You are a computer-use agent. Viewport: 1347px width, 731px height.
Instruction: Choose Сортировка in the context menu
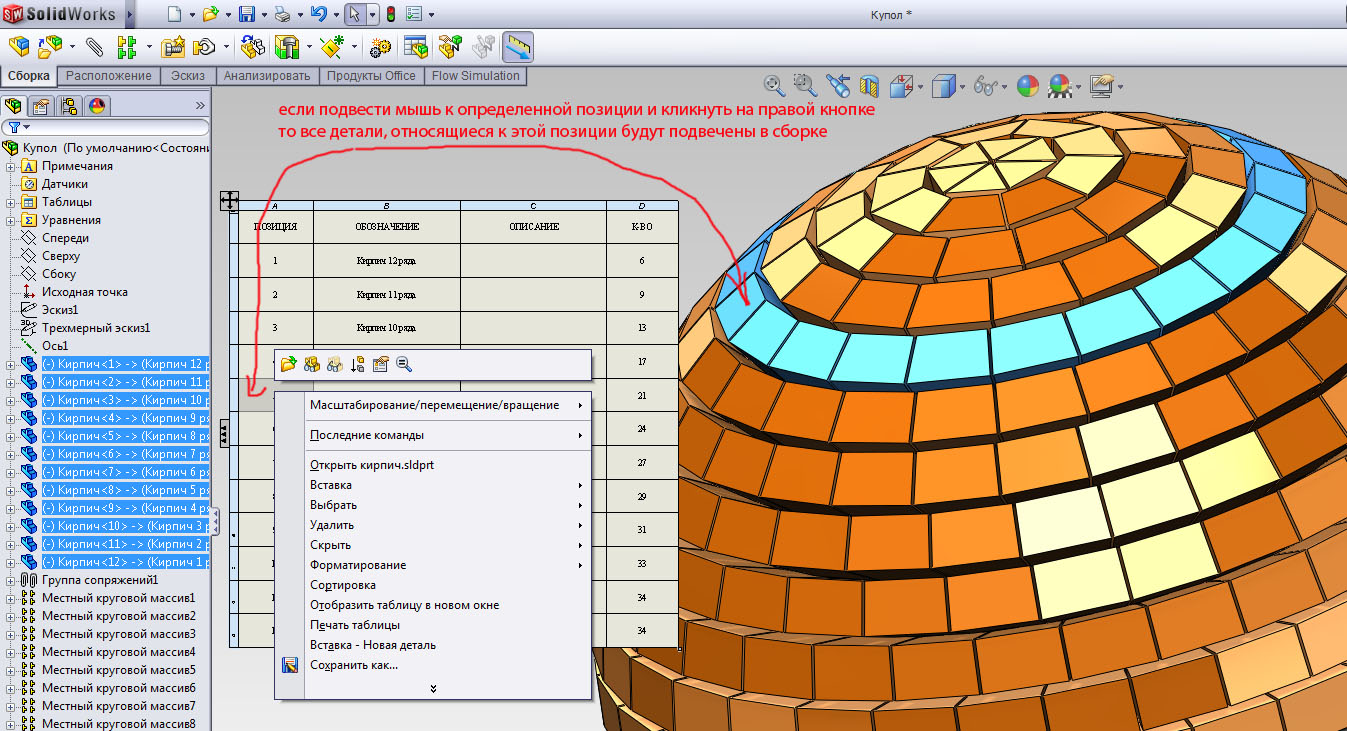pyautogui.click(x=343, y=585)
